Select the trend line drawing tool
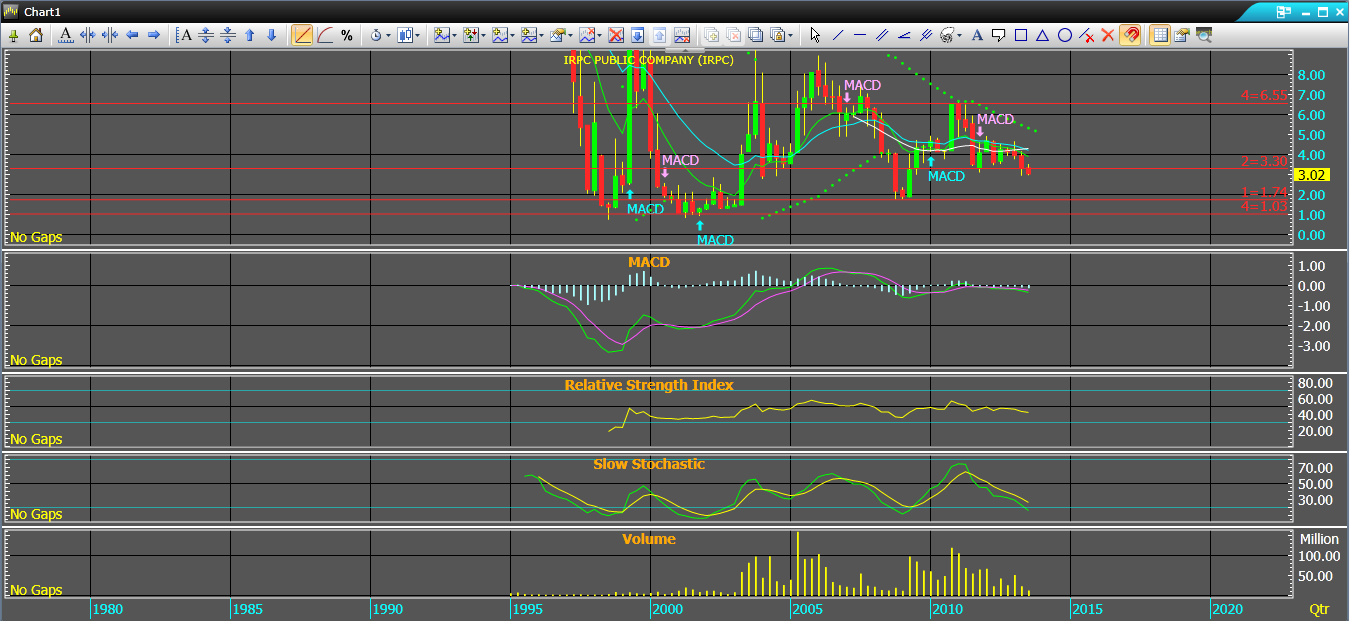 tap(838, 35)
